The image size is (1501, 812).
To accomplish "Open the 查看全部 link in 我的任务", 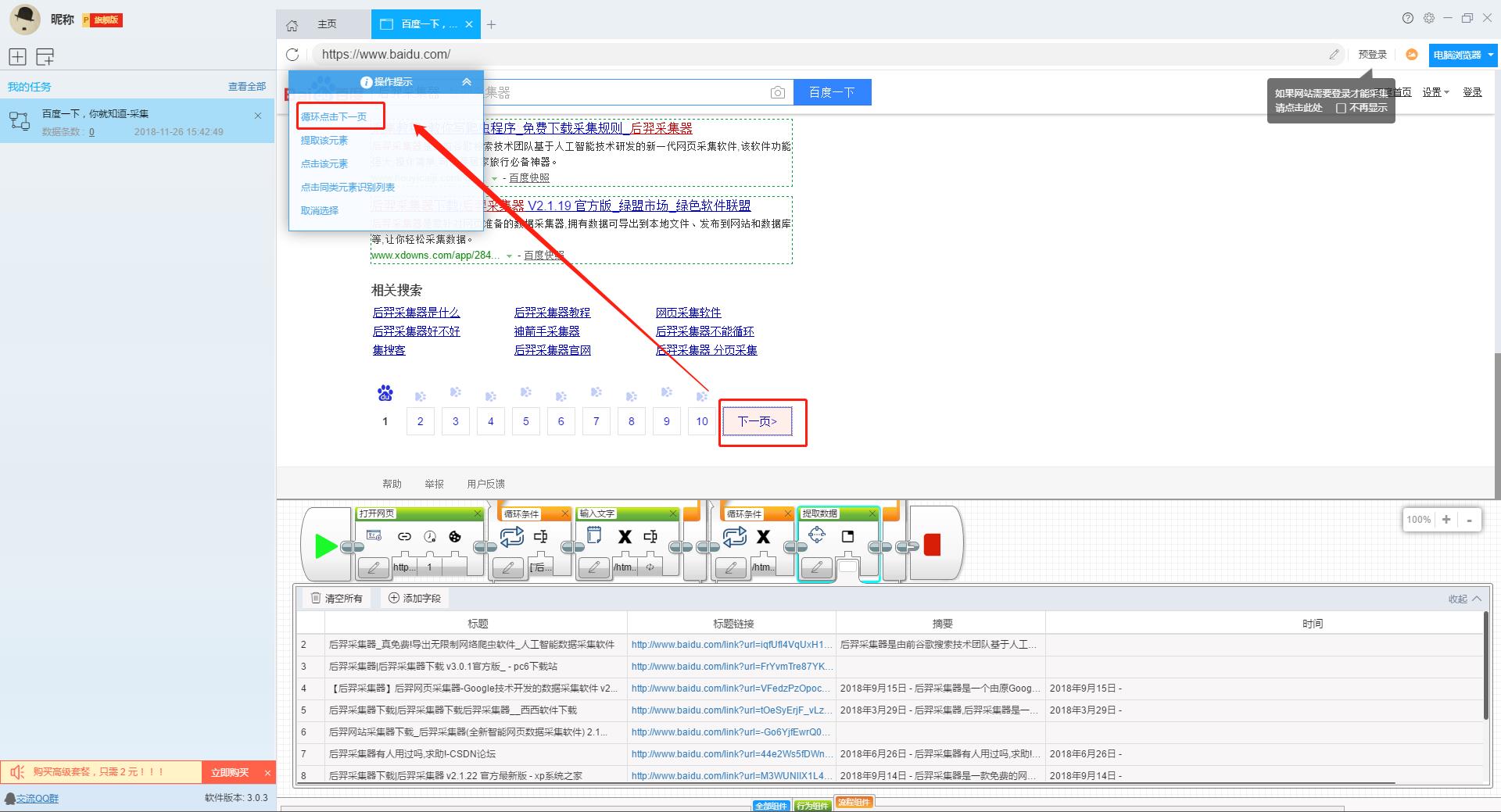I will [247, 87].
